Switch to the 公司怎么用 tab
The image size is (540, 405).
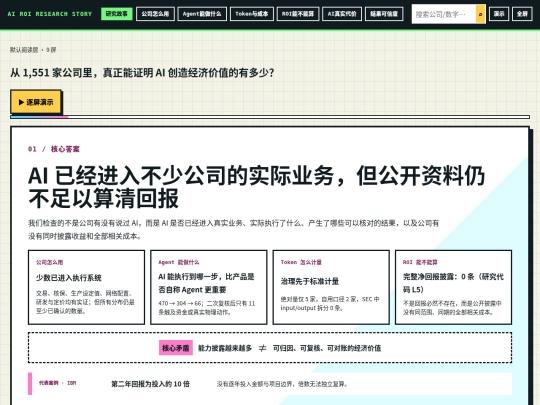click(x=155, y=14)
